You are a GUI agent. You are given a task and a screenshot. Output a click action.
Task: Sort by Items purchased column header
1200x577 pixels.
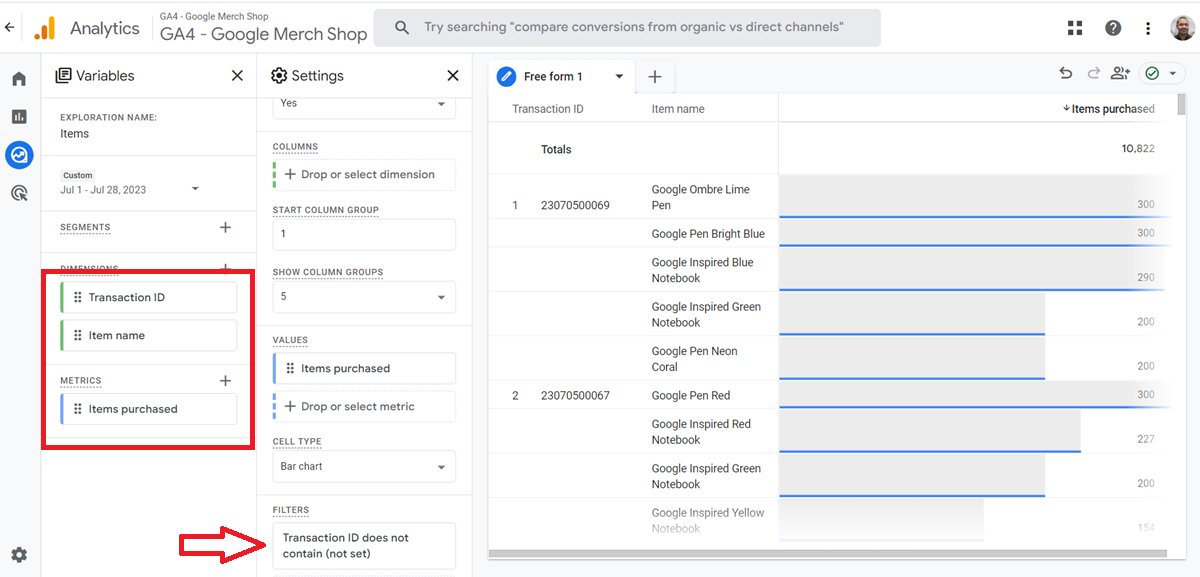1108,109
